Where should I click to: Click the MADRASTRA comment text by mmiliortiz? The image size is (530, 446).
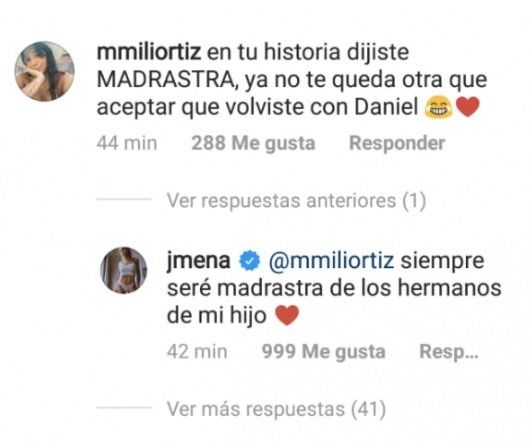click(x=292, y=80)
